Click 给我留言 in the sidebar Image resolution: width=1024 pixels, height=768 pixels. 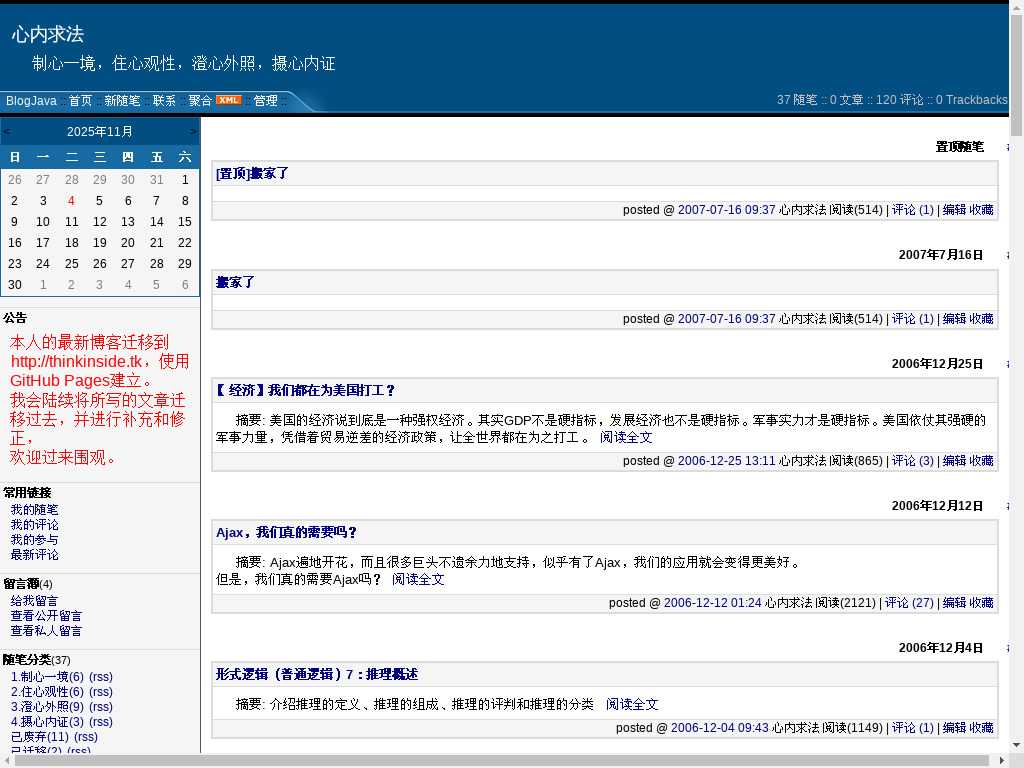point(34,601)
